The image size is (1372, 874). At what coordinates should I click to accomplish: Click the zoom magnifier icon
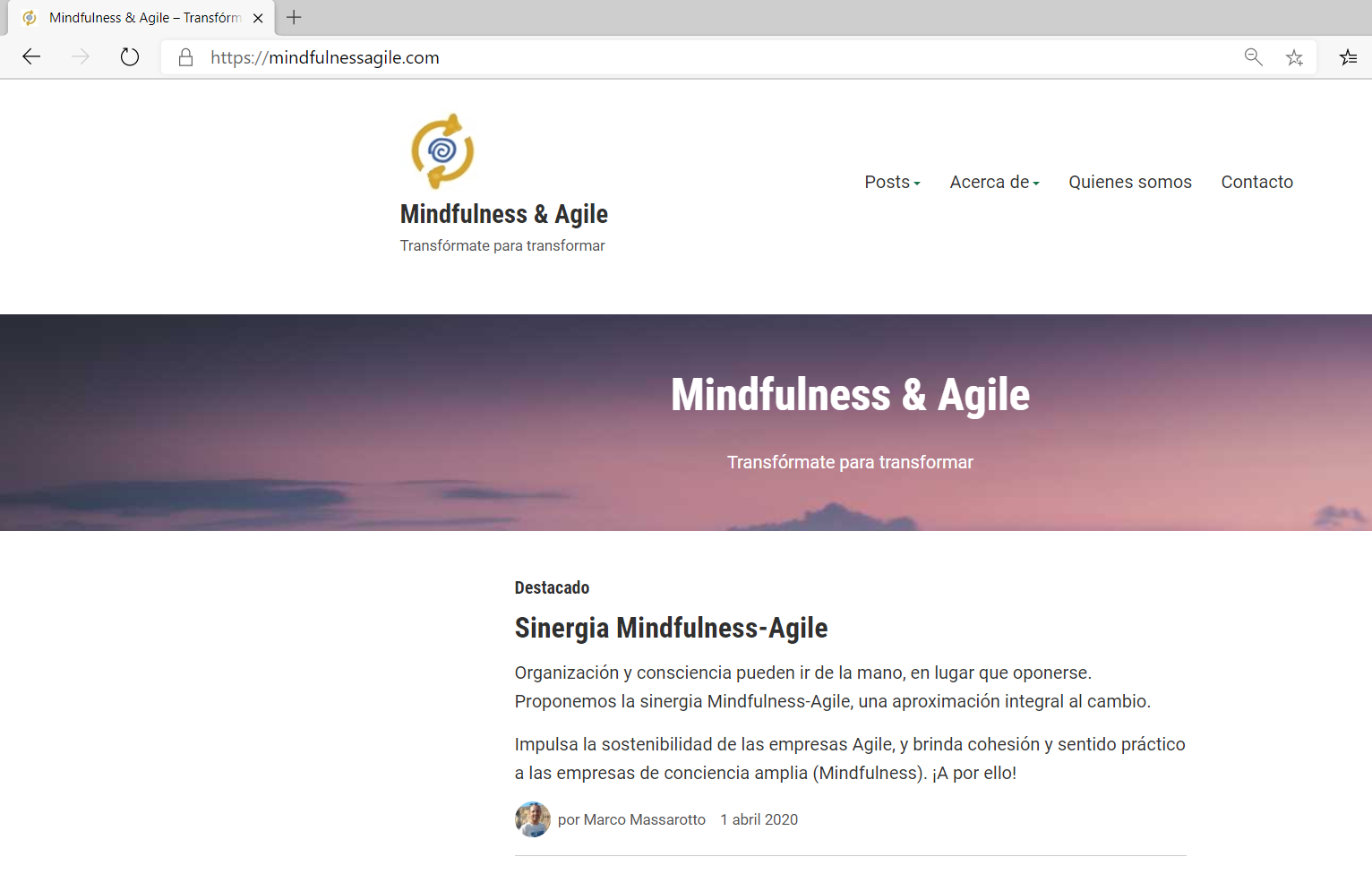(x=1253, y=57)
